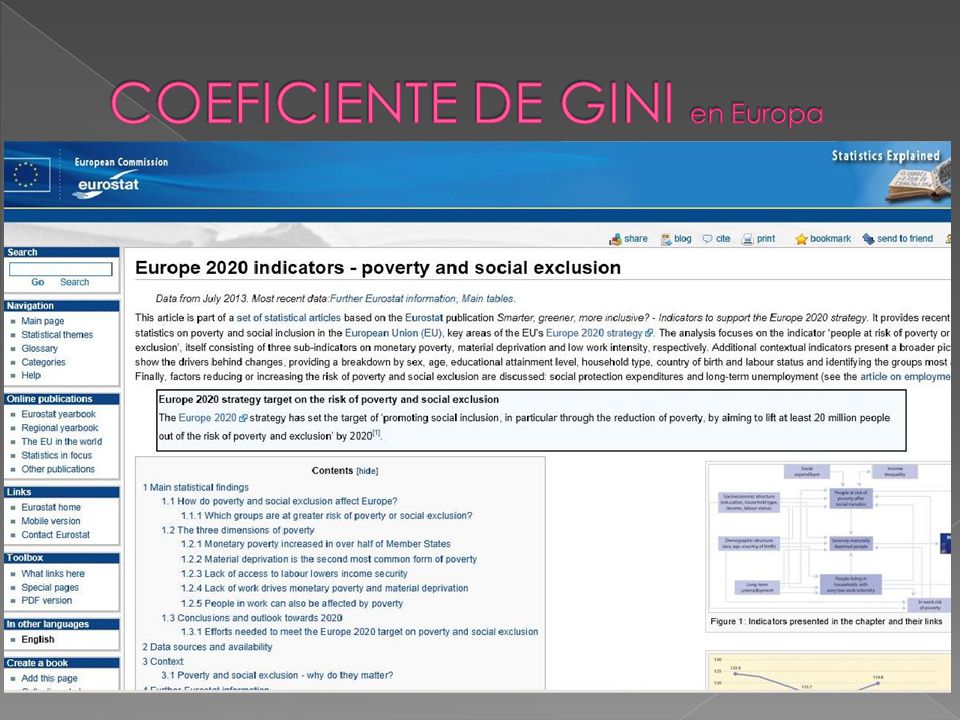Click the Search button beside Go
The width and height of the screenshot is (960, 720).
[x=75, y=282]
